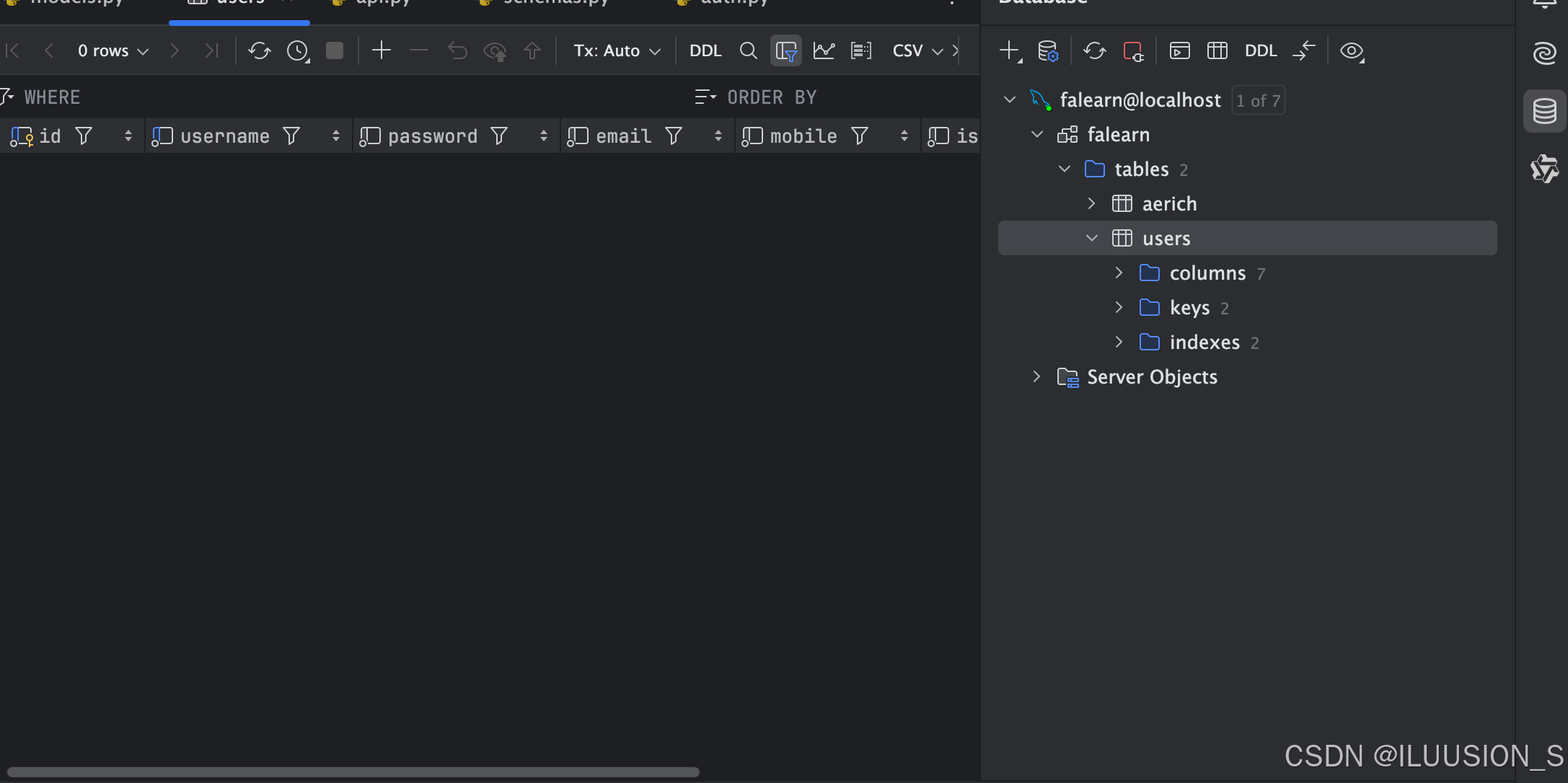Viewport: 1568px width, 783px height.
Task: Open the Tx: Auto transaction dropdown
Action: [617, 50]
